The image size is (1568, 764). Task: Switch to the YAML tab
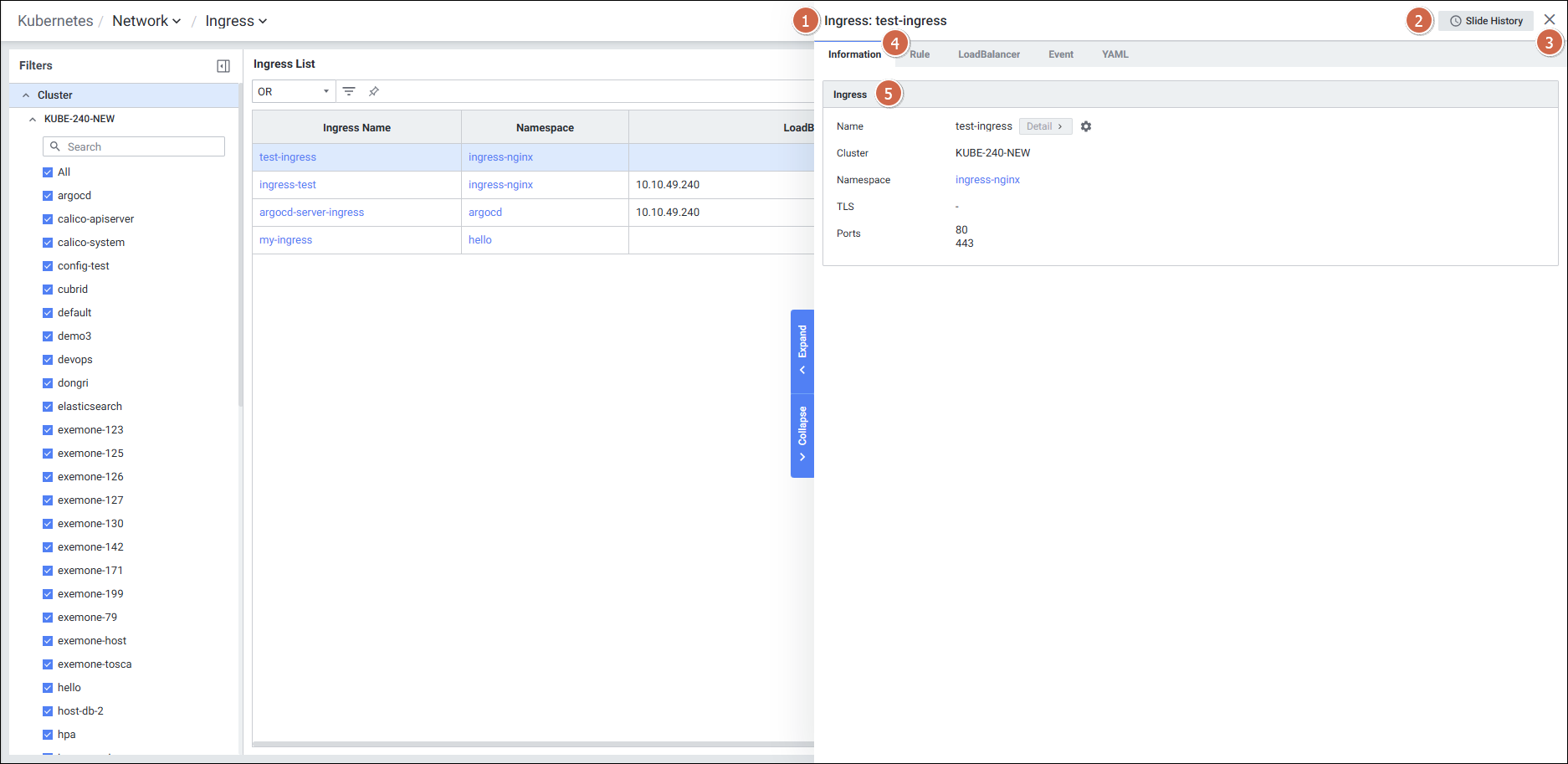click(1115, 54)
